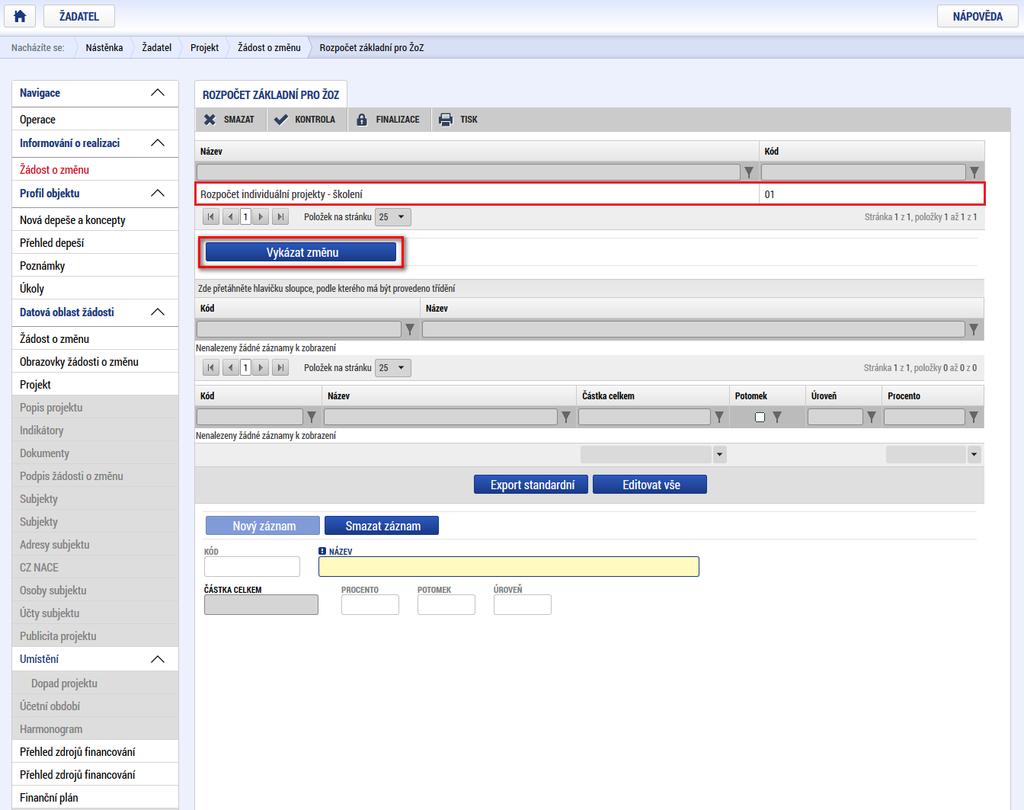Click Editovat vše button
This screenshot has height=810, width=1024.
click(x=650, y=485)
